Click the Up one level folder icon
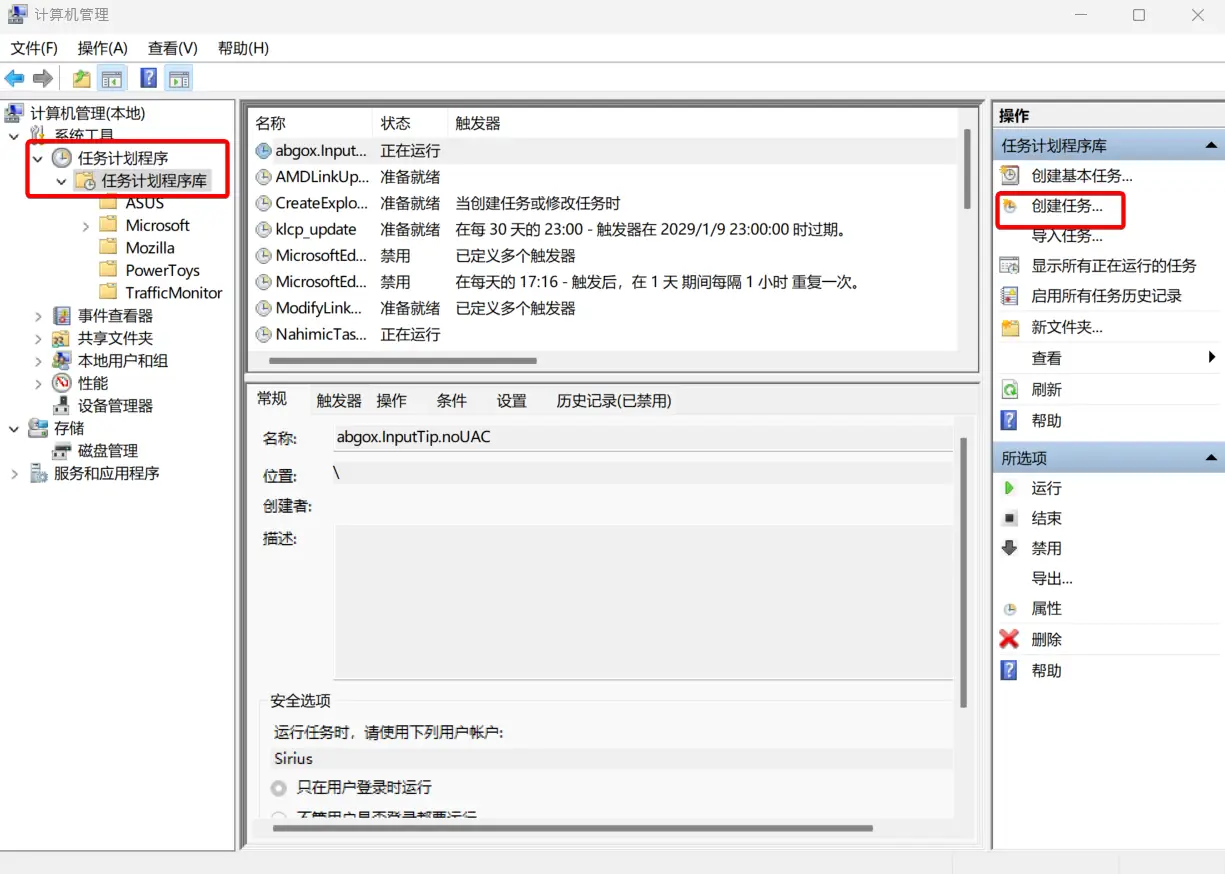The height and width of the screenshot is (874, 1225). pos(82,78)
